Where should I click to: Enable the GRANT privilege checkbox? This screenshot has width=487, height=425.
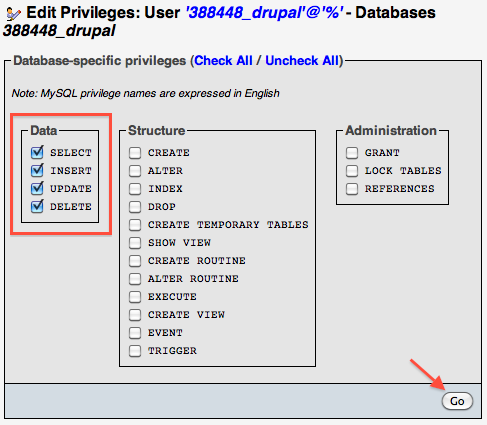pos(352,153)
